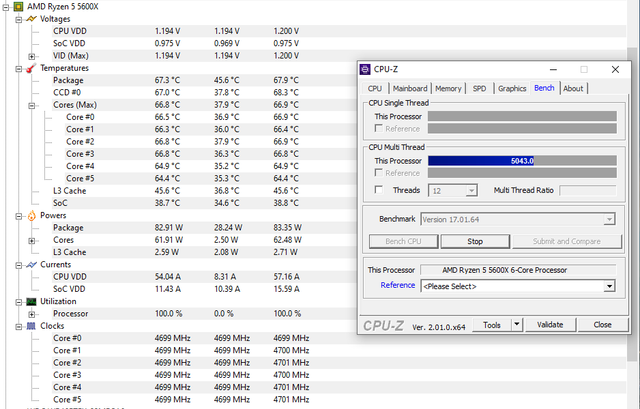Click the Tools button
This screenshot has width=640, height=409.
492,325
